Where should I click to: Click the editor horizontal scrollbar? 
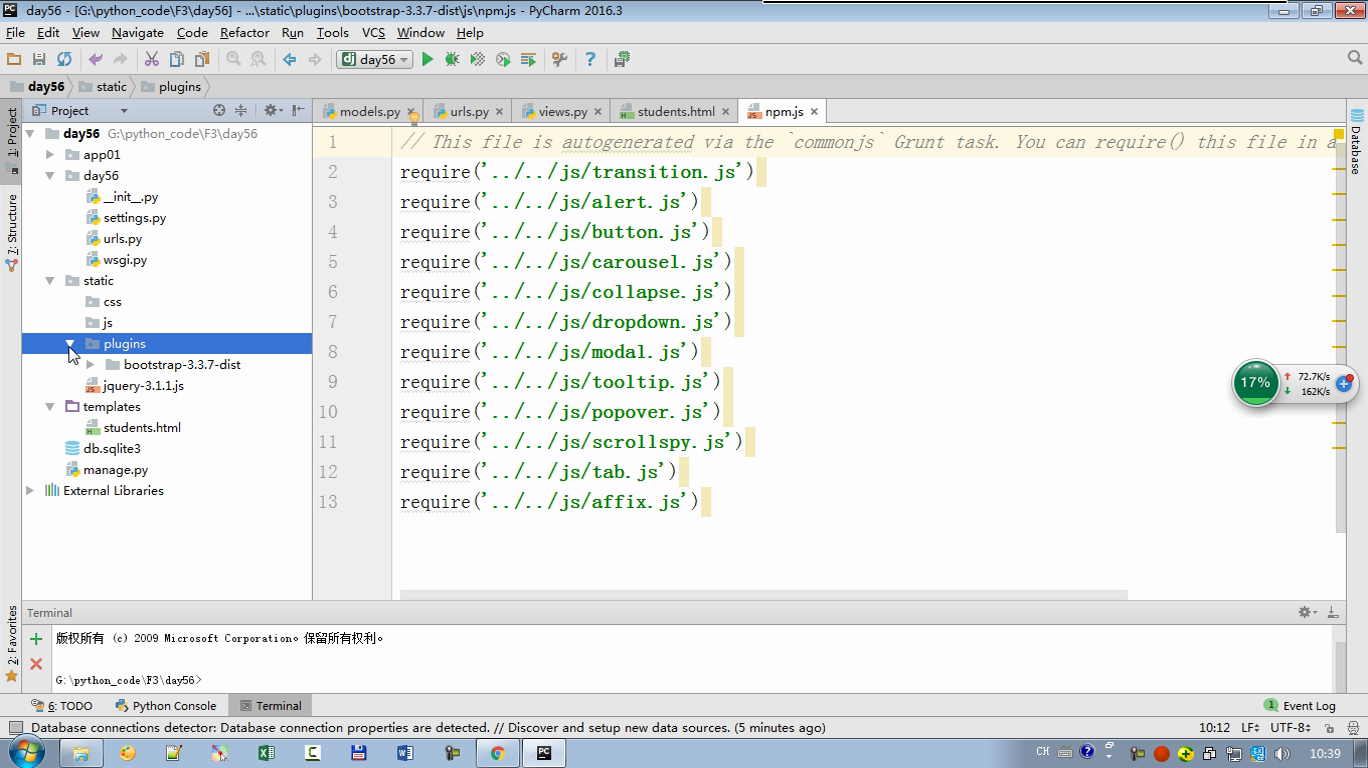(763, 595)
